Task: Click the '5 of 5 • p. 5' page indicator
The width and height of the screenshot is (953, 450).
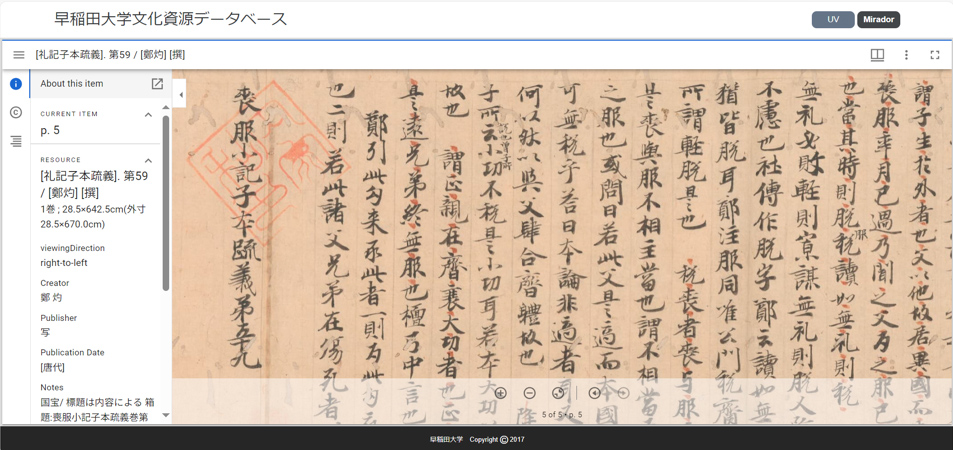Action: pos(562,415)
